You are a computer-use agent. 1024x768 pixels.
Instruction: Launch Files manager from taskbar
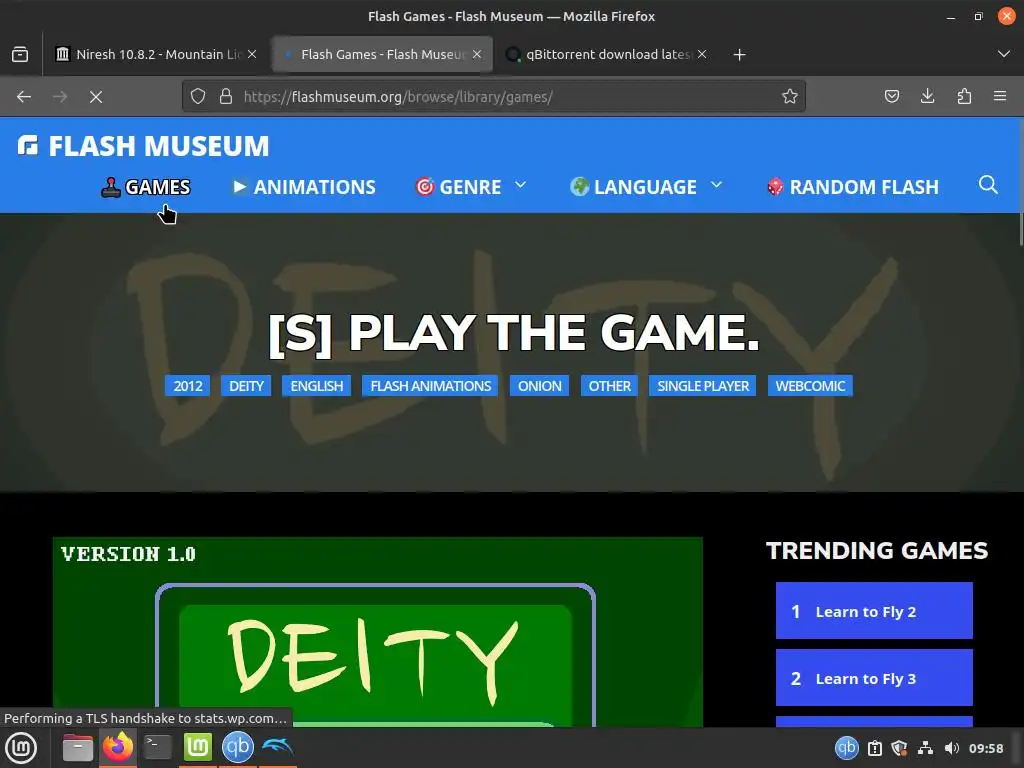(78, 748)
